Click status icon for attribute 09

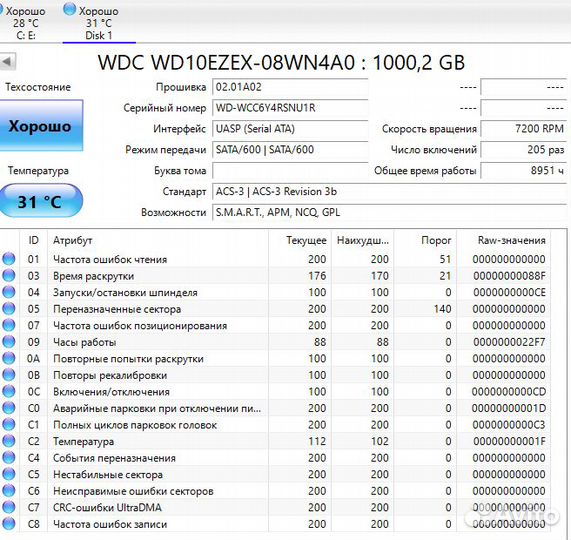(9, 342)
